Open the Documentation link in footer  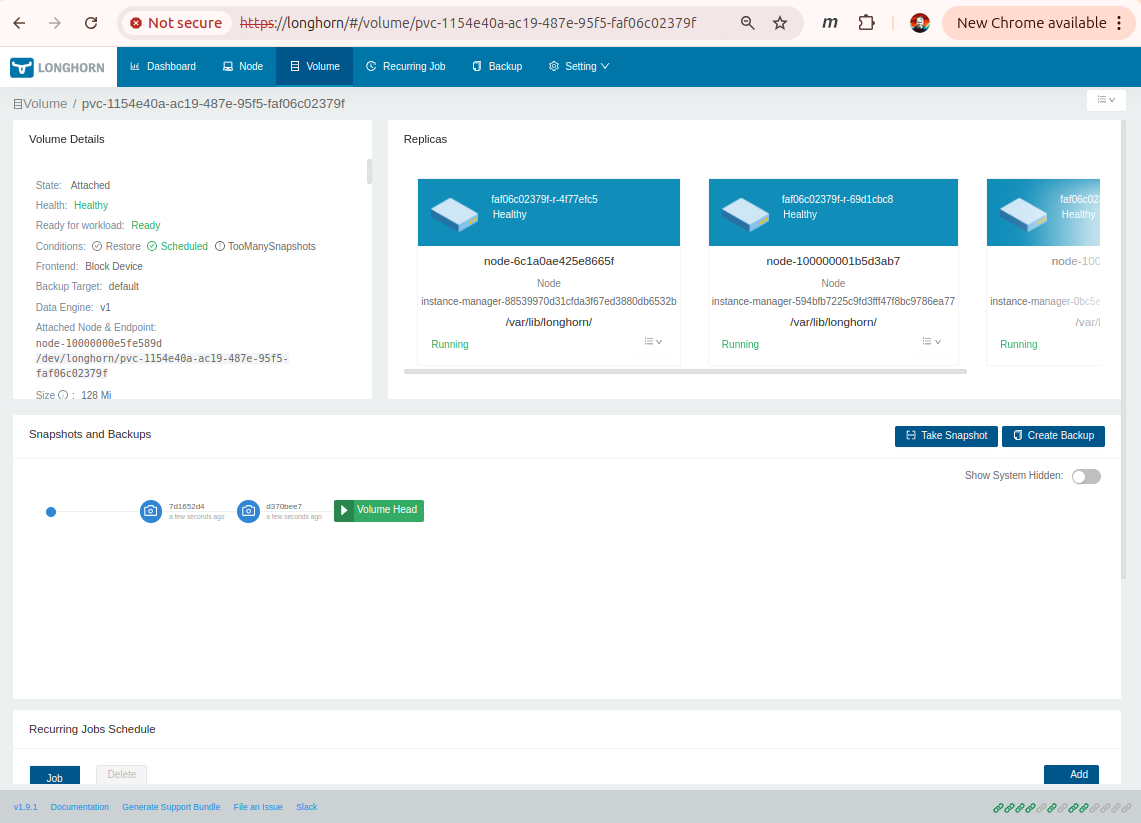pos(80,807)
